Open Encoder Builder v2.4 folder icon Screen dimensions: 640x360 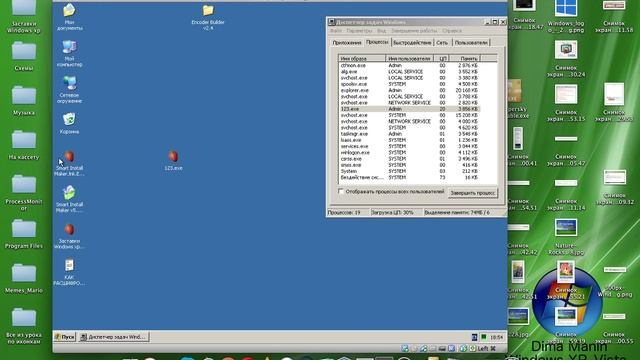click(208, 10)
